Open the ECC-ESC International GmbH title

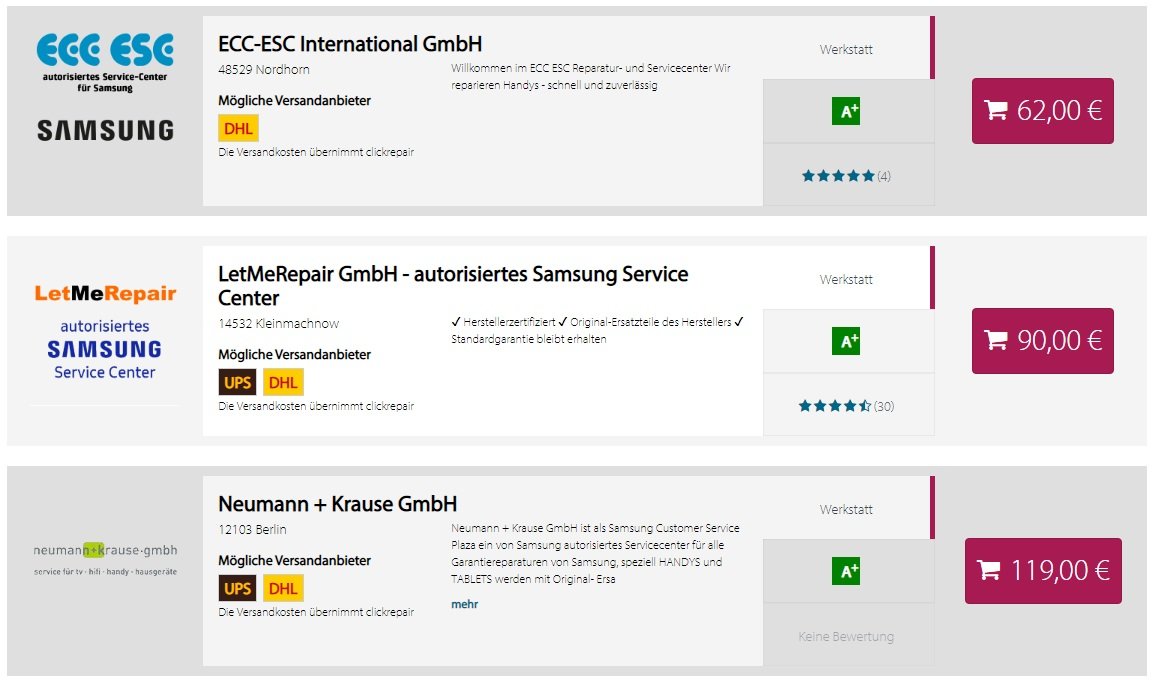pyautogui.click(x=350, y=44)
